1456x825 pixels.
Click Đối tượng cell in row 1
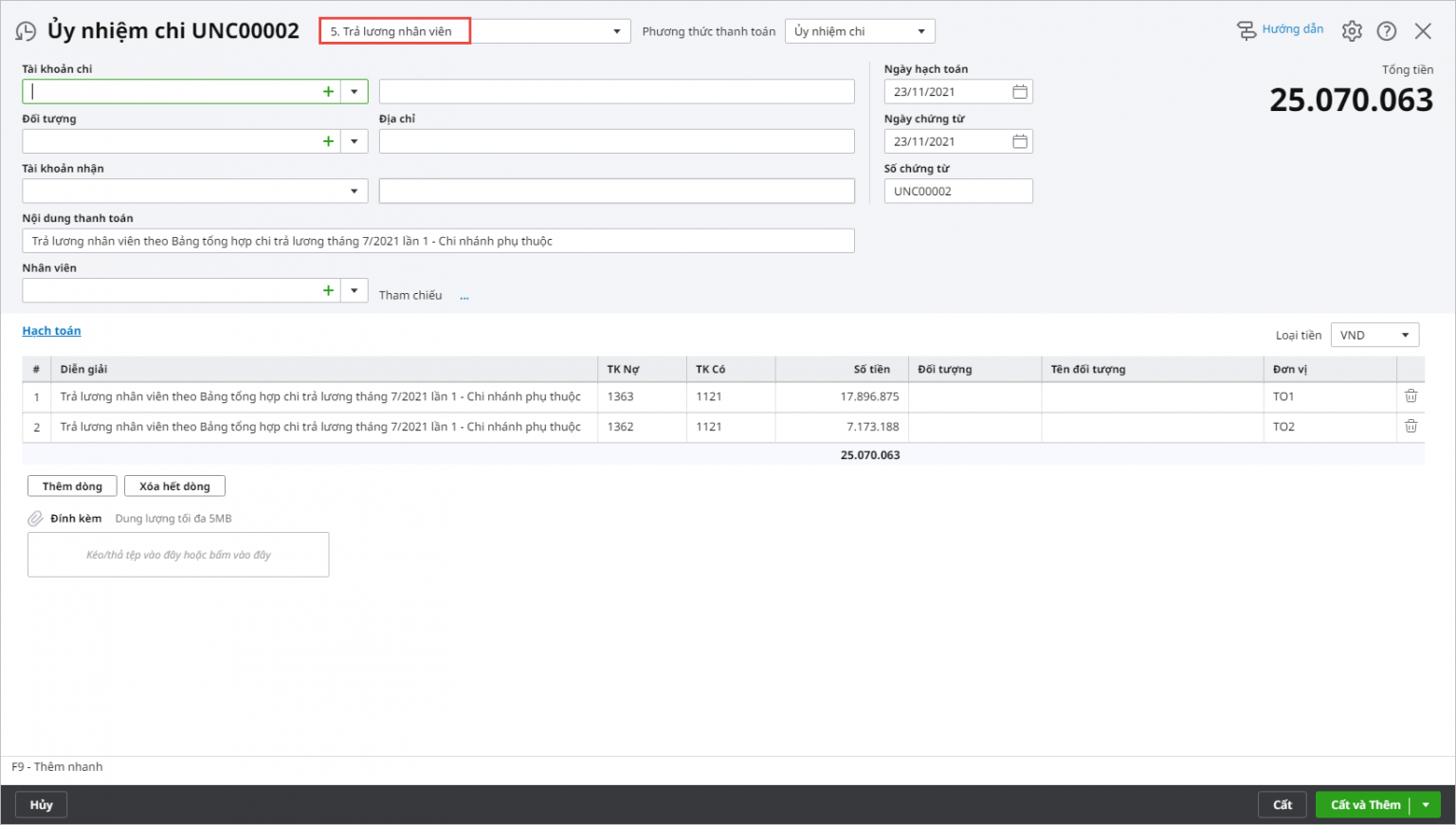[x=974, y=396]
